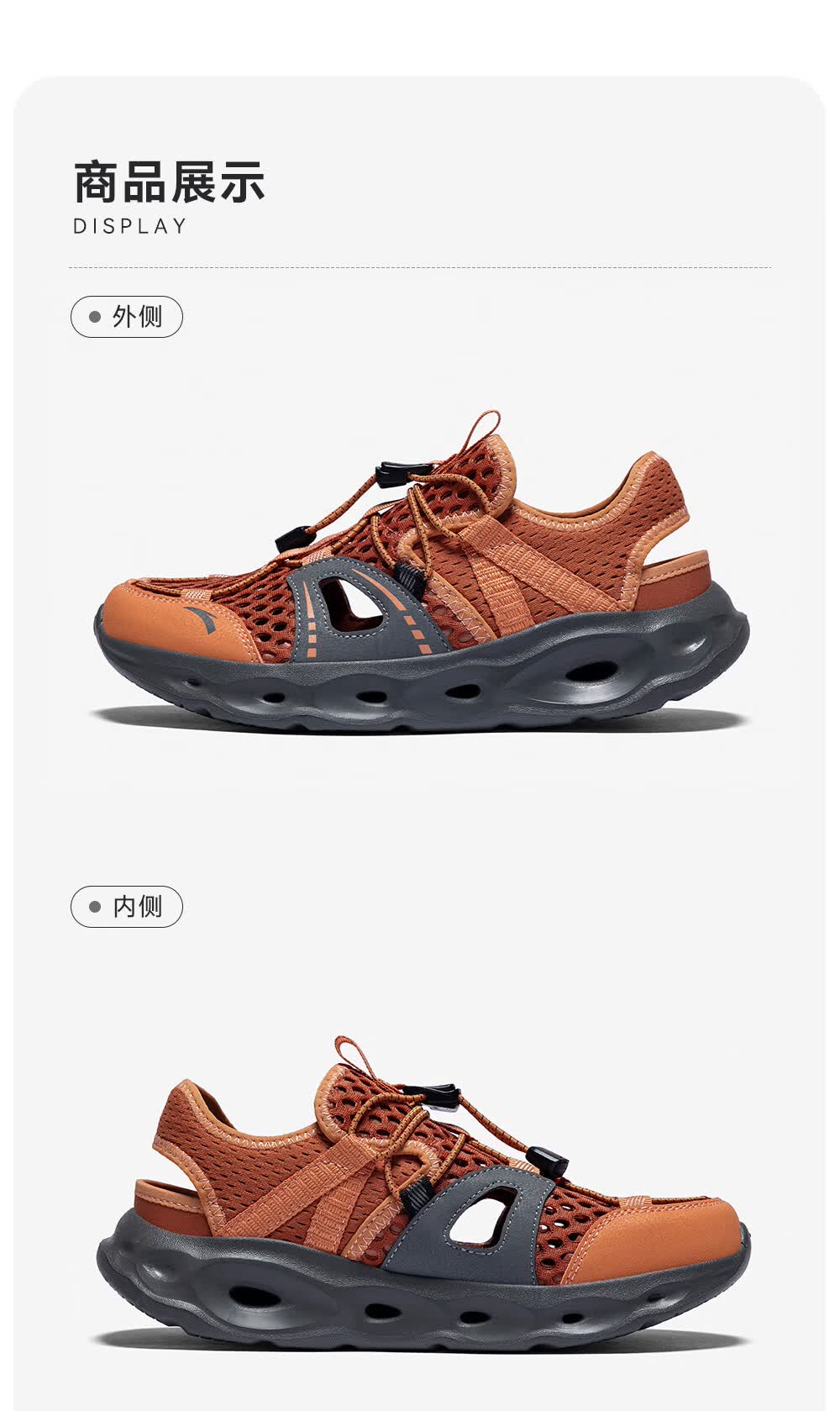The image size is (840, 1411).
Task: Click the 内侧 label pill
Action: (x=126, y=907)
